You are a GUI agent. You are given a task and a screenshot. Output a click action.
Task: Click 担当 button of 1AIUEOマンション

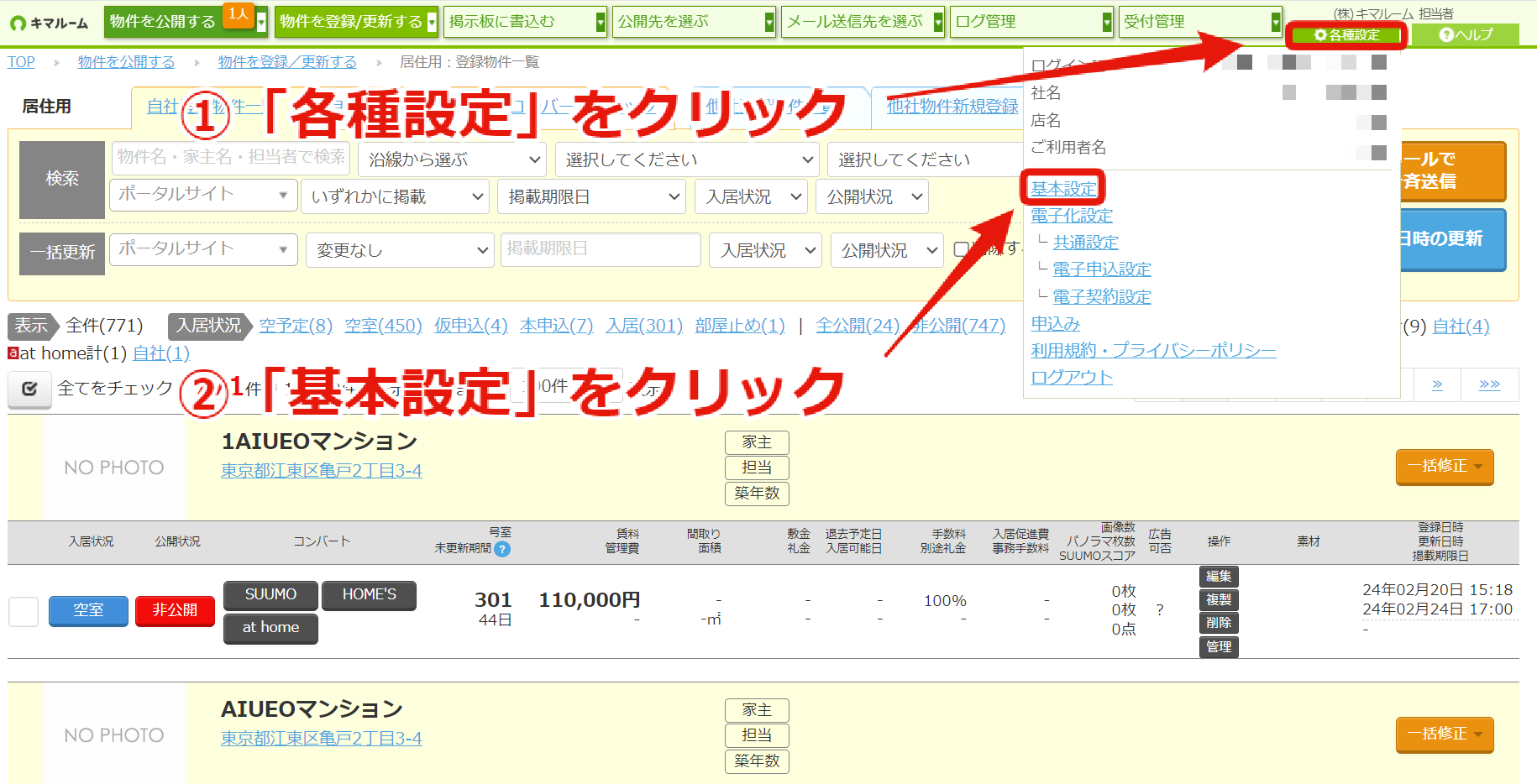757,468
